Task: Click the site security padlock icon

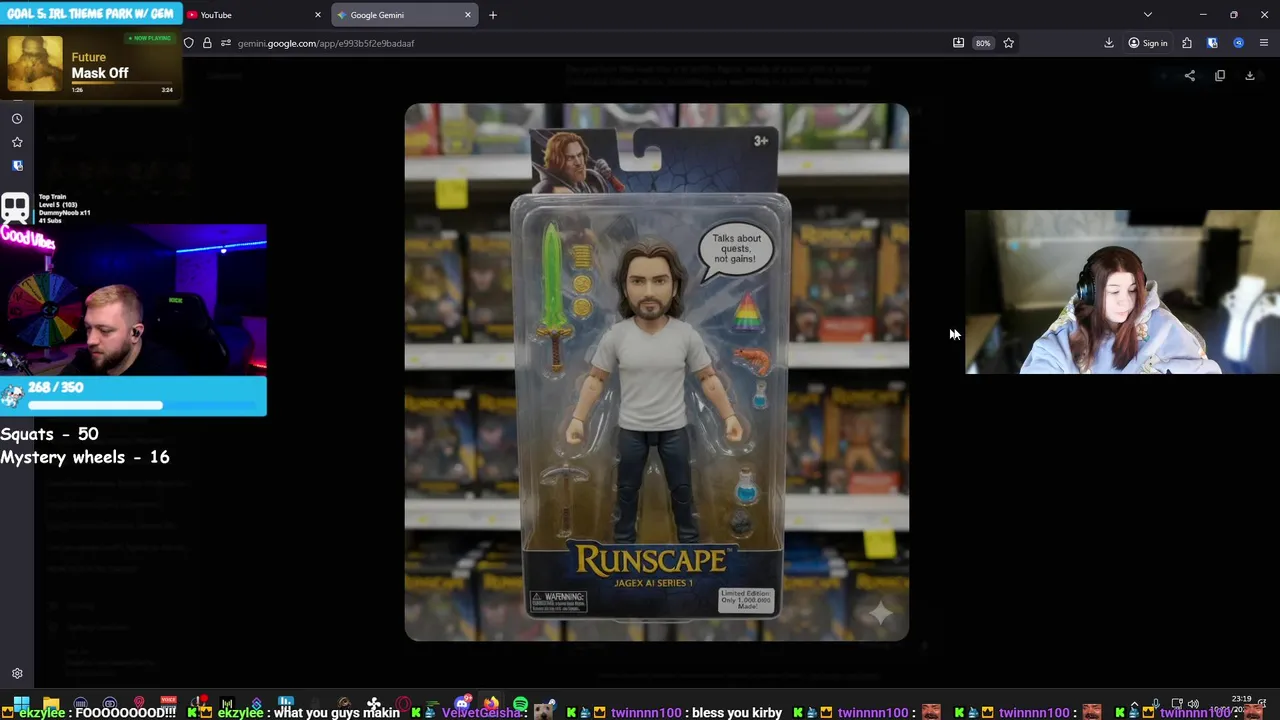Action: pyautogui.click(x=207, y=43)
